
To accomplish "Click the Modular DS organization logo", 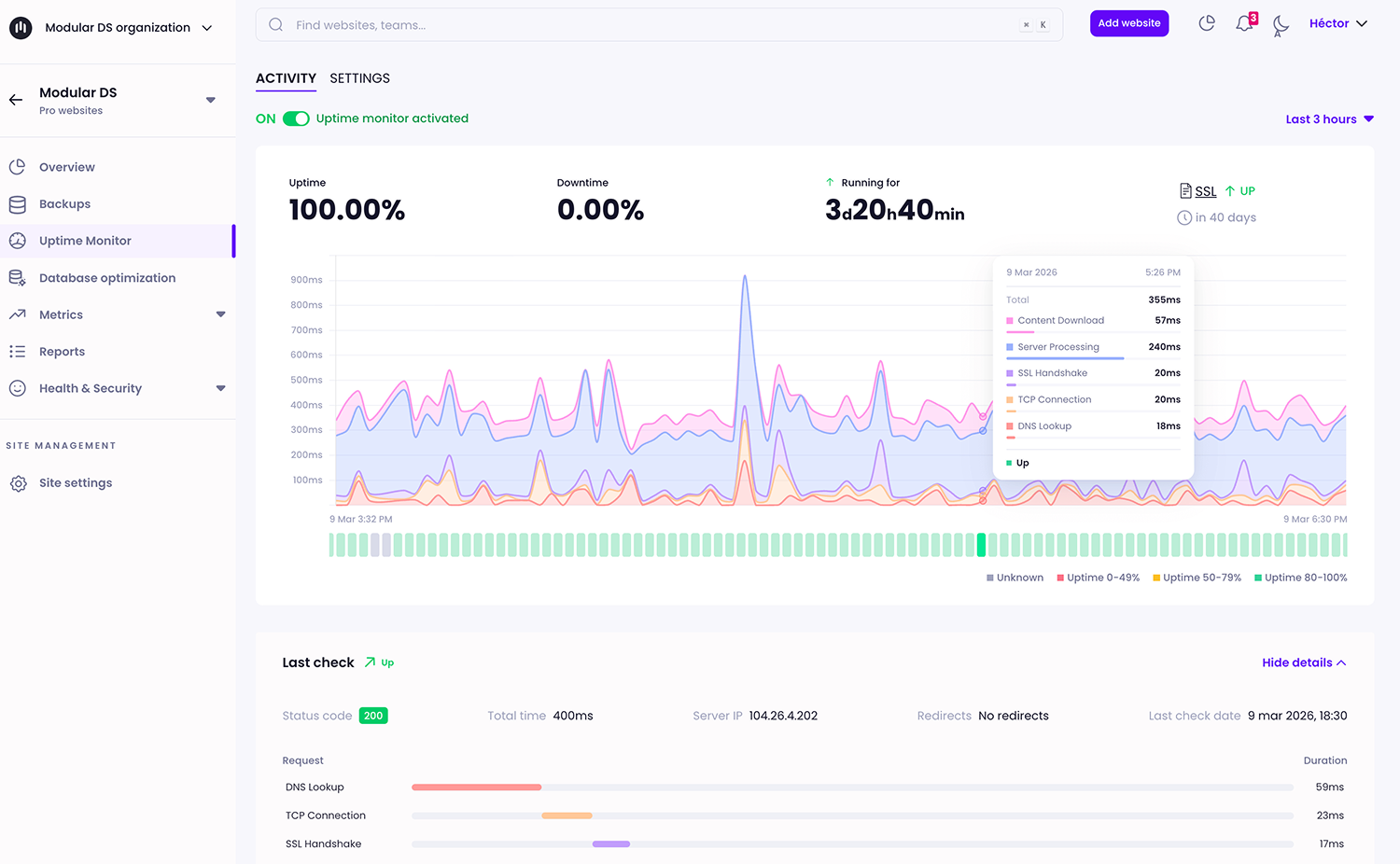I will click(20, 27).
